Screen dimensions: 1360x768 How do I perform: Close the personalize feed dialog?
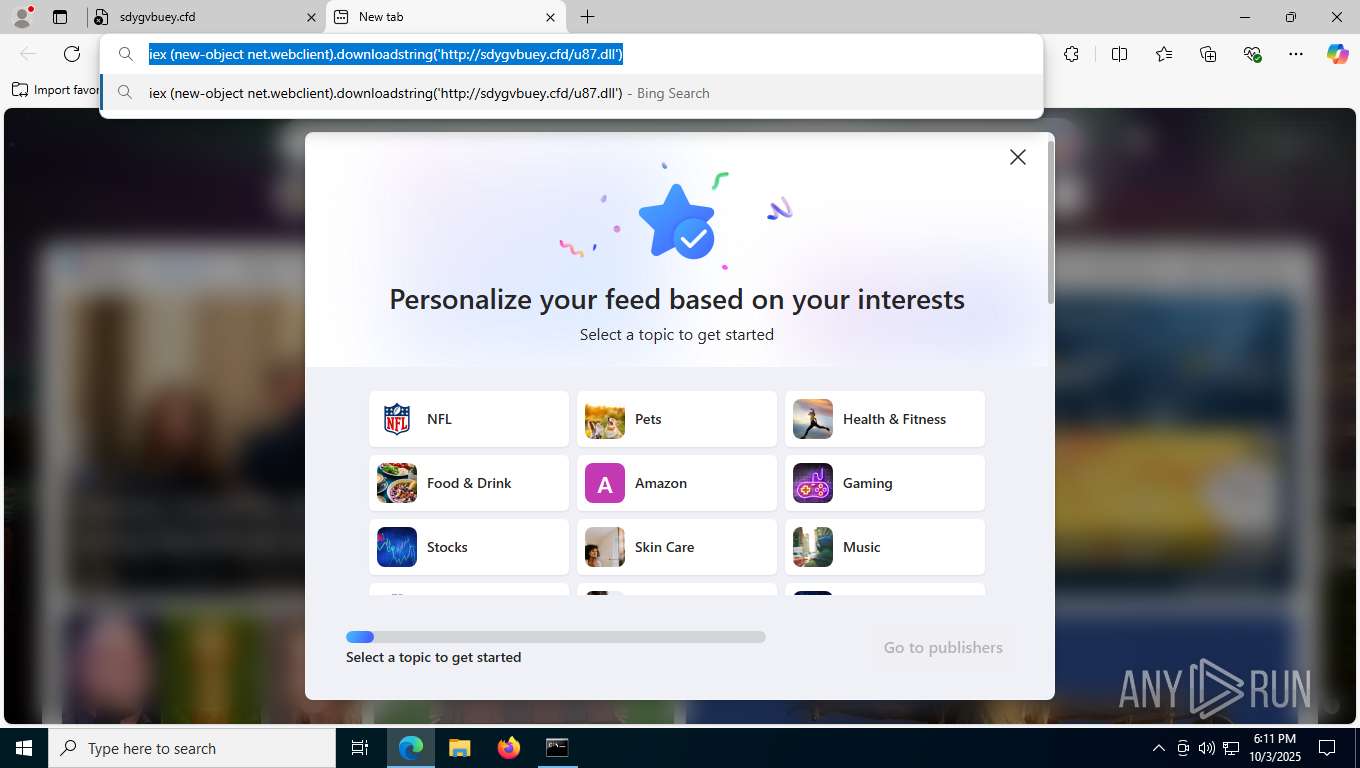pos(1018,157)
